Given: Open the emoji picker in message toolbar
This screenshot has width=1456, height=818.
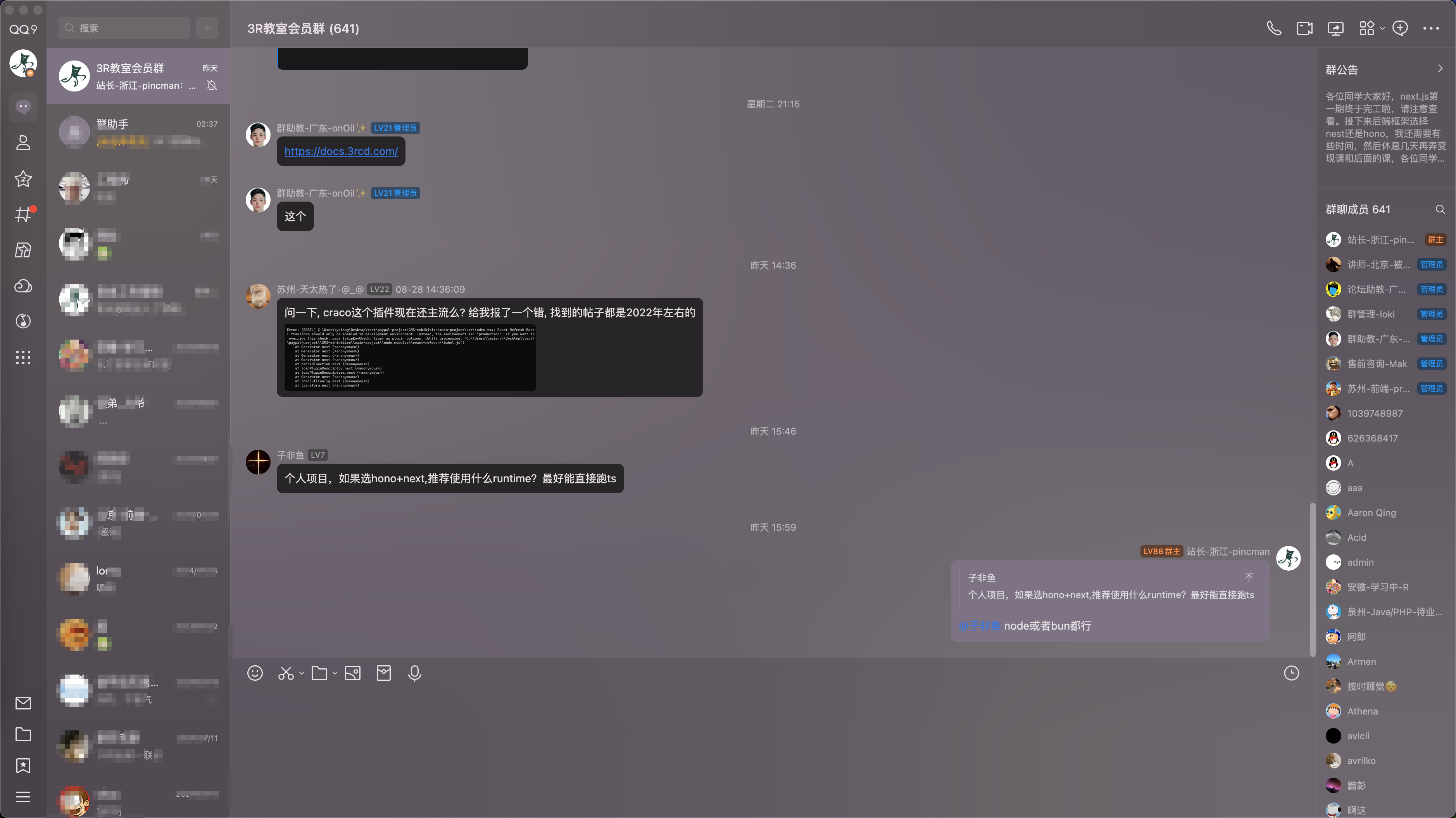Looking at the screenshot, I should (x=255, y=673).
